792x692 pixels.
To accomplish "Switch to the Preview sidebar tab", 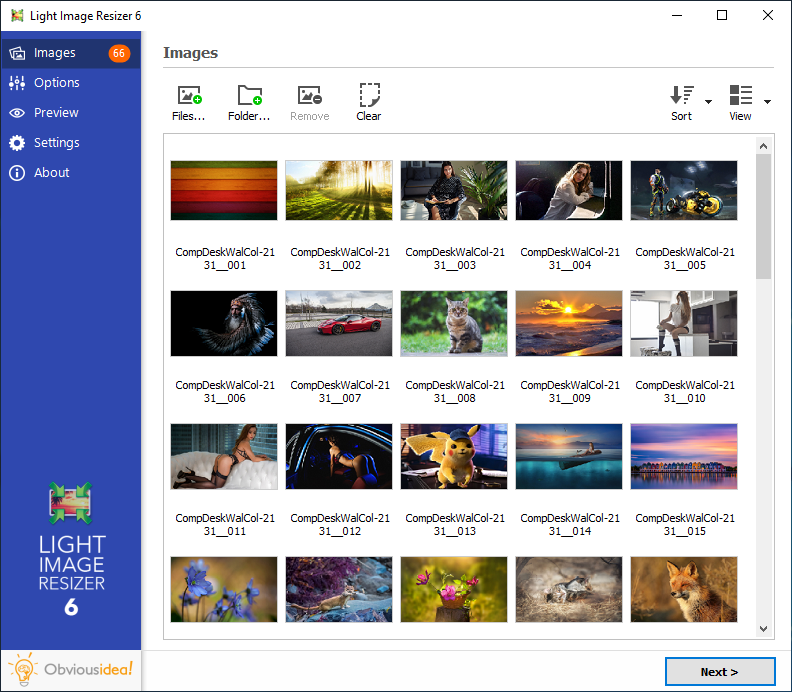I will pyautogui.click(x=56, y=113).
